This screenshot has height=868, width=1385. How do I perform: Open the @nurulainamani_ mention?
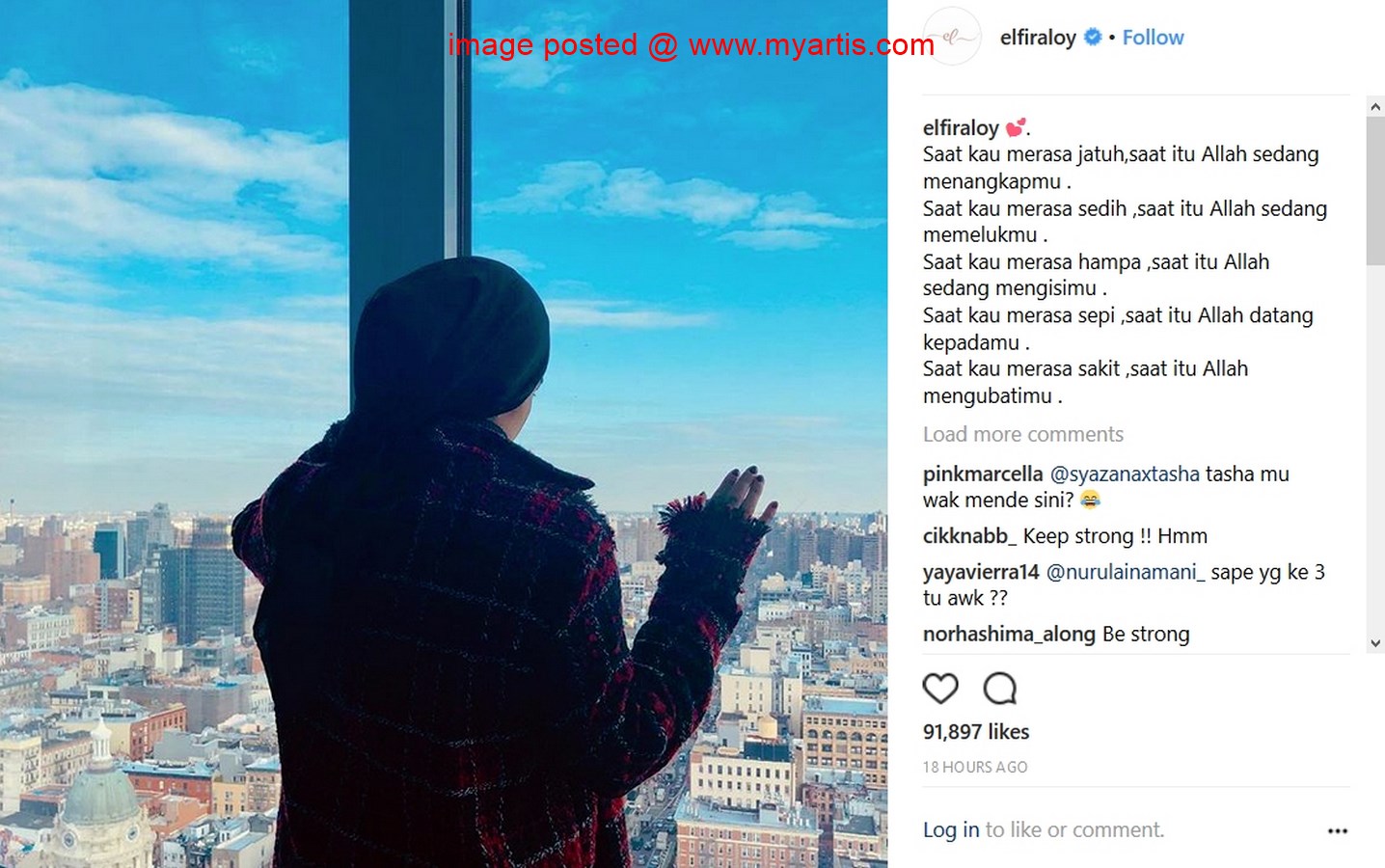coord(1126,573)
